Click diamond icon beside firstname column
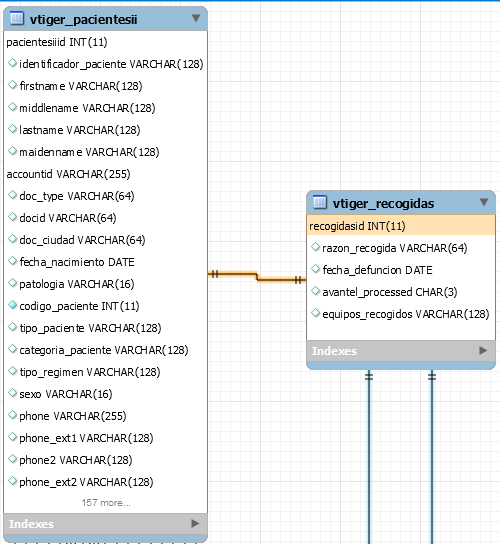 [x=12, y=85]
